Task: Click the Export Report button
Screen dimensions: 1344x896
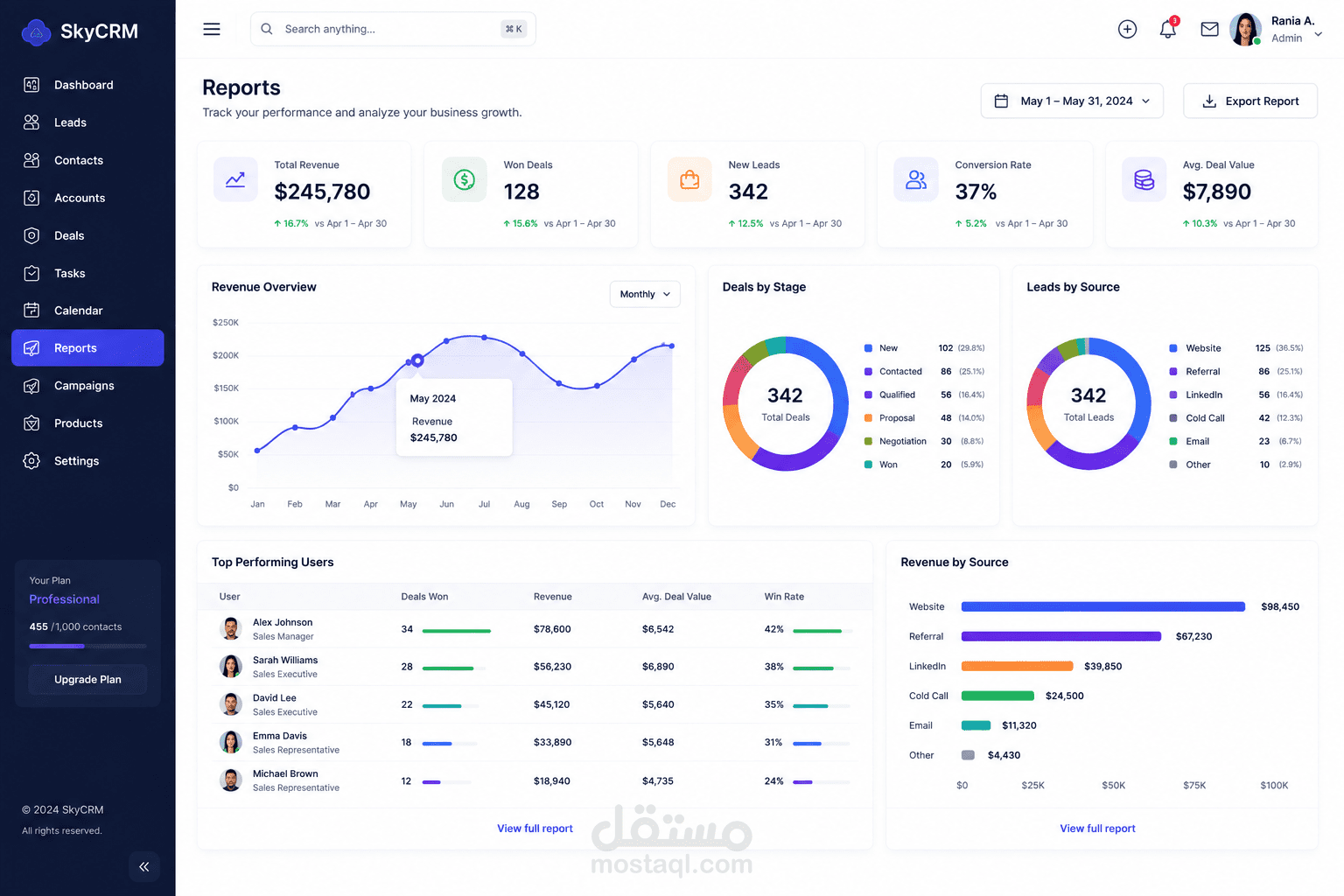Action: (1249, 101)
